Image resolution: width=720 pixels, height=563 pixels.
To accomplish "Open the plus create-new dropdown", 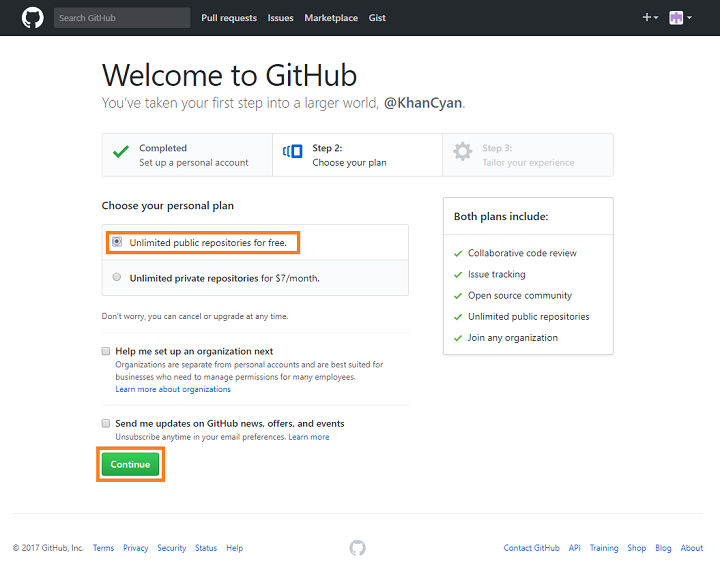I will click(x=650, y=17).
